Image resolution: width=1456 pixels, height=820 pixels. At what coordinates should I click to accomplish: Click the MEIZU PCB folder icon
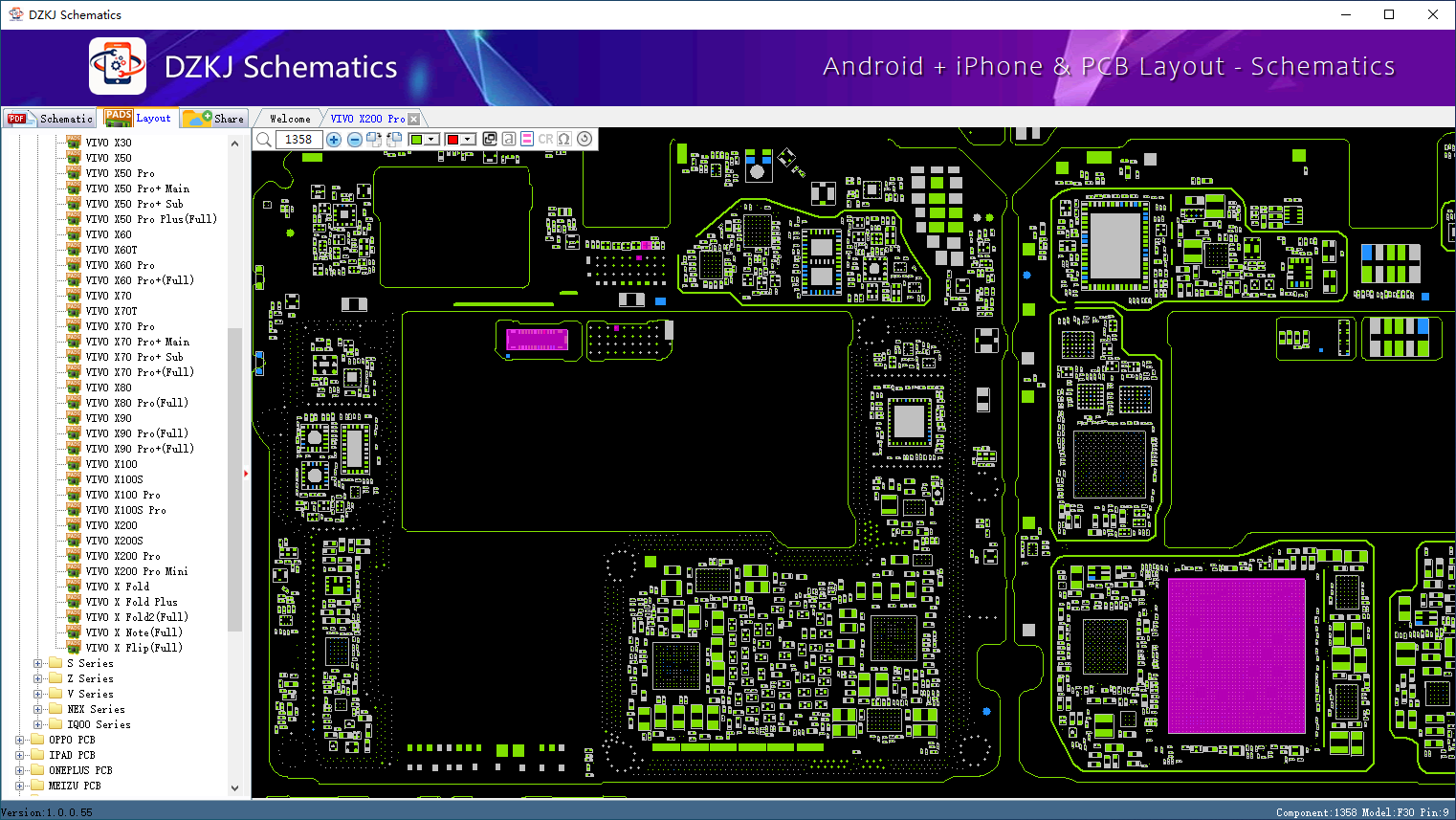click(x=37, y=786)
